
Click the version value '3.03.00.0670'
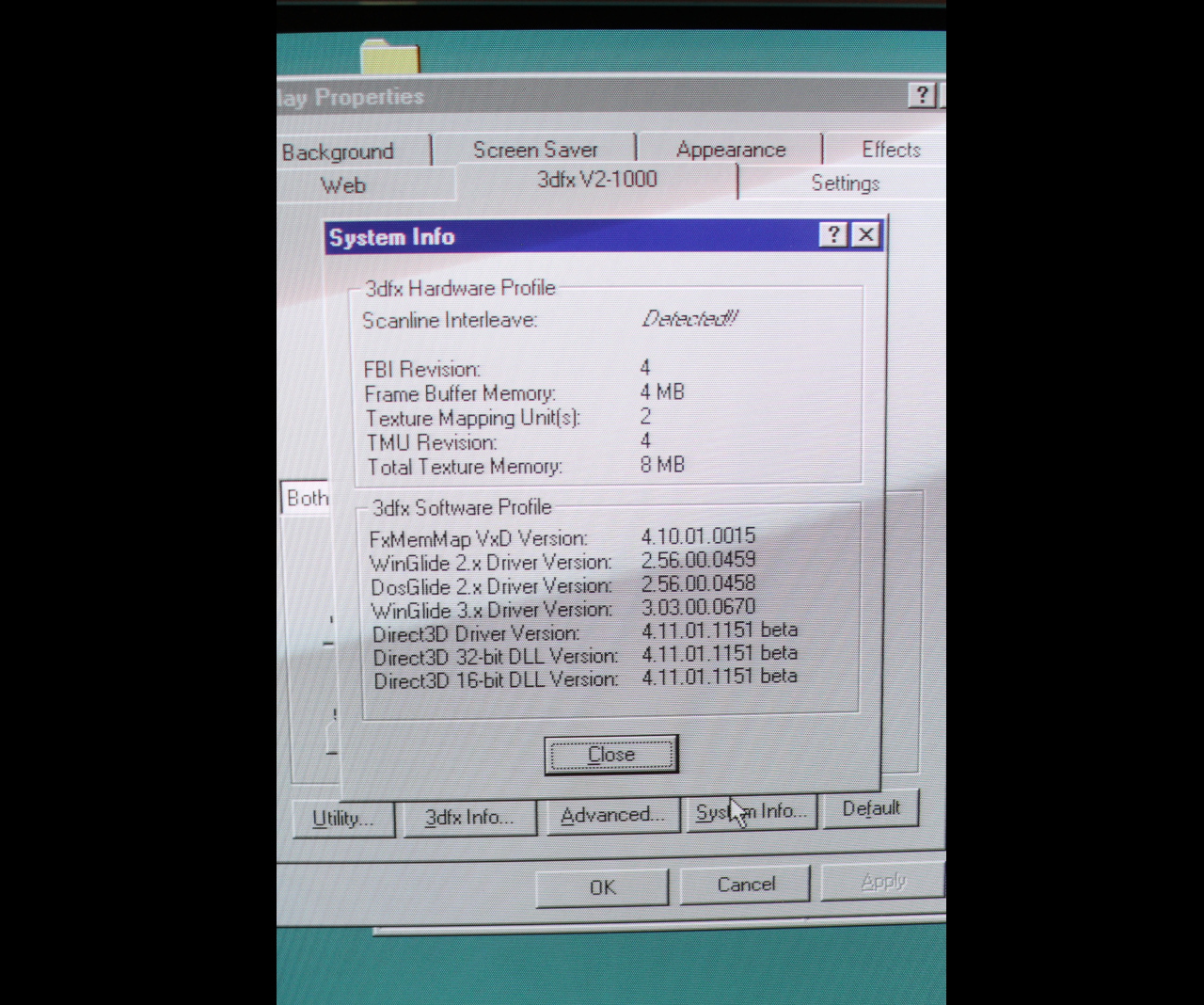coord(698,607)
